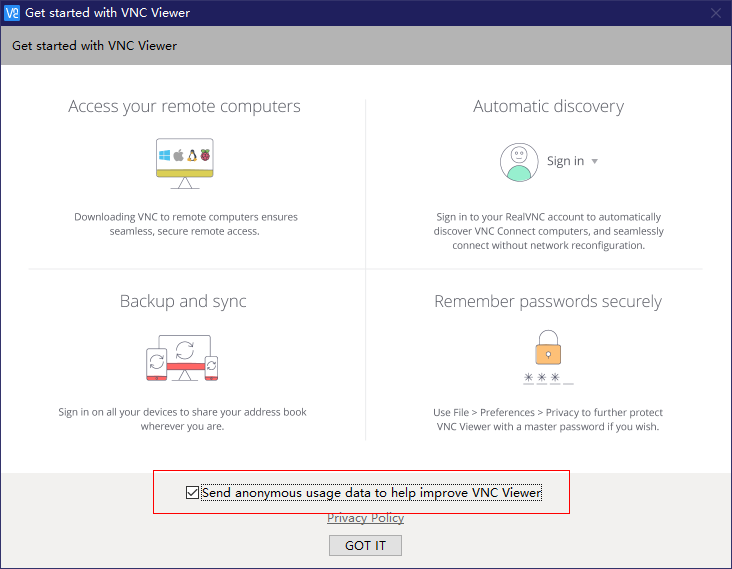This screenshot has width=732, height=569.
Task: Click the VNC logo in title bar
Action: click(13, 13)
